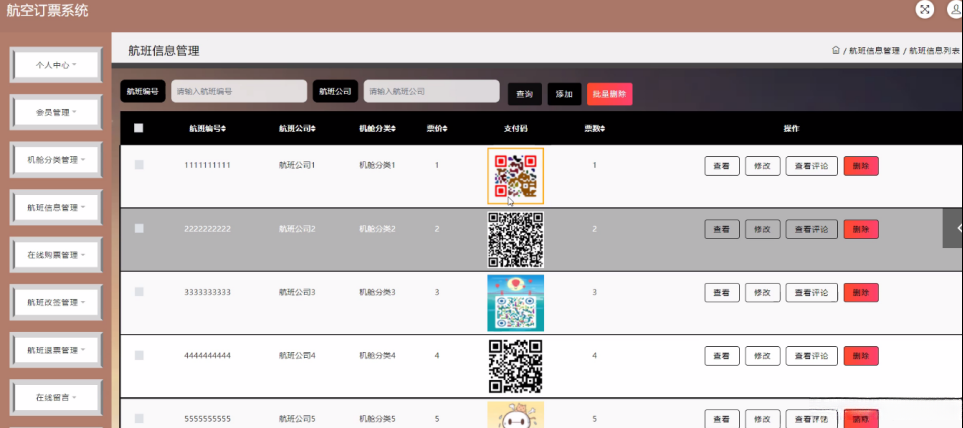This screenshot has width=963, height=428.
Task: Click the home icon in the breadcrumb
Action: (835, 50)
